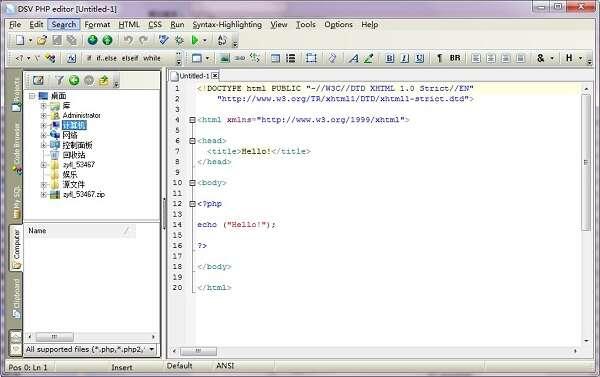Insert paragraph tag with the pilcrow icon
The height and width of the screenshot is (377, 600).
[x=439, y=58]
